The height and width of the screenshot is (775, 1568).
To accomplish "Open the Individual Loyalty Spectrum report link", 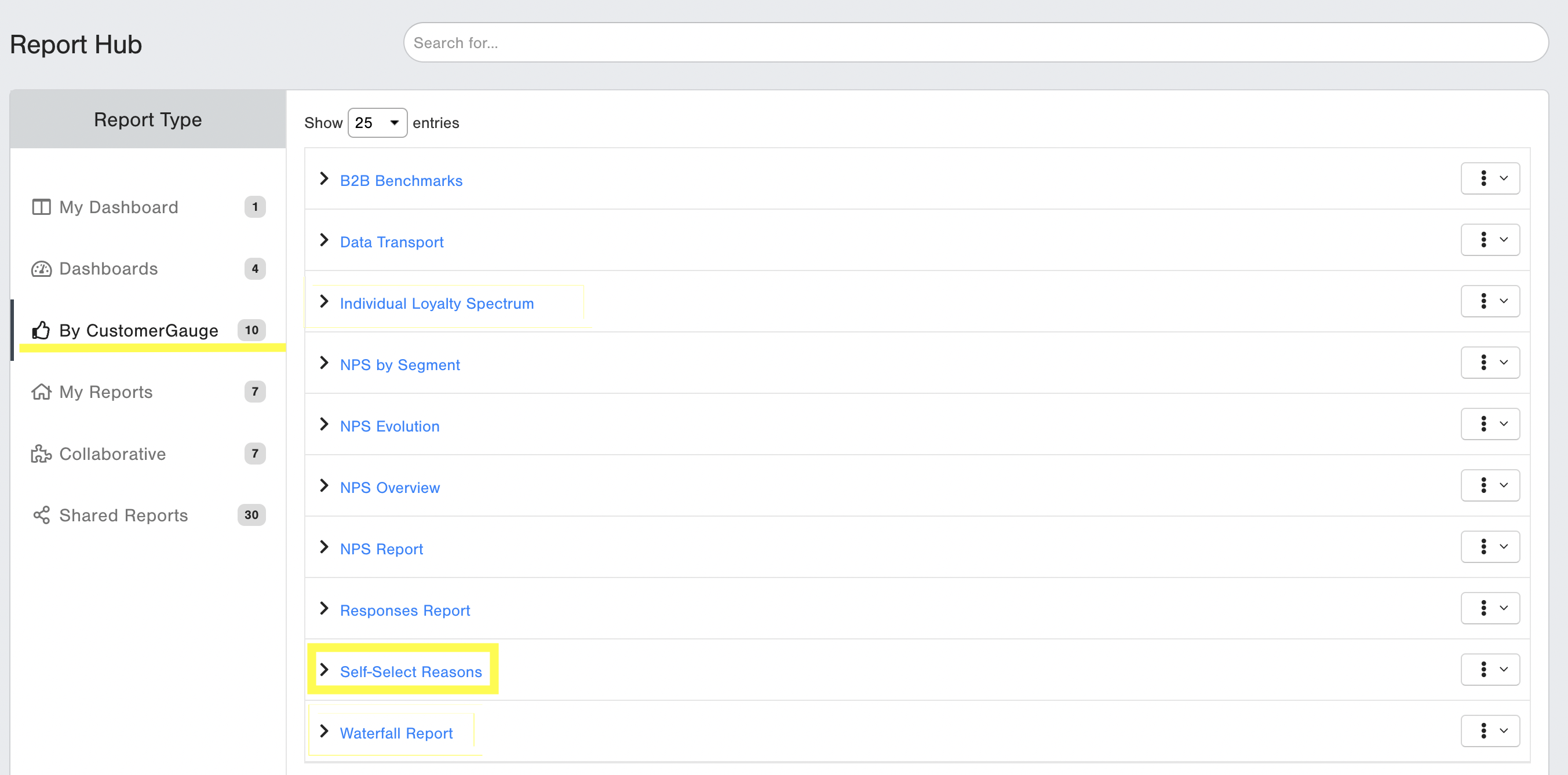I will (x=436, y=303).
